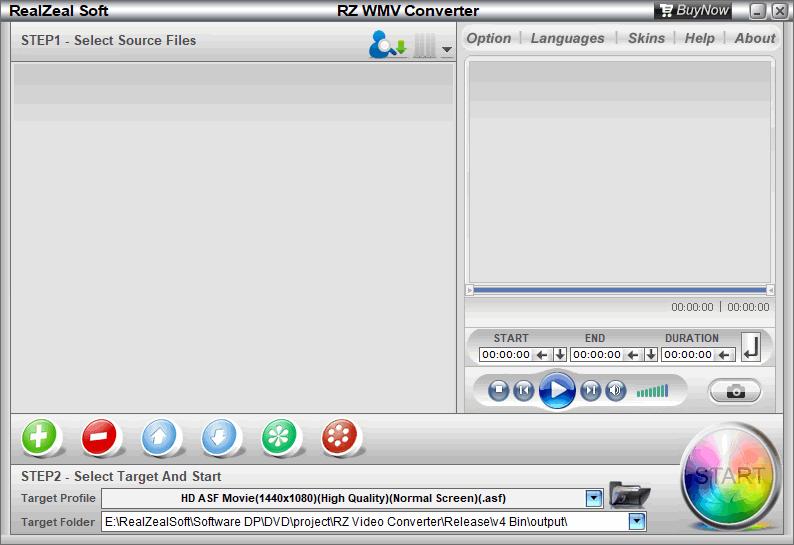Click the BuyNow cart button
The height and width of the screenshot is (545, 794).
(693, 10)
